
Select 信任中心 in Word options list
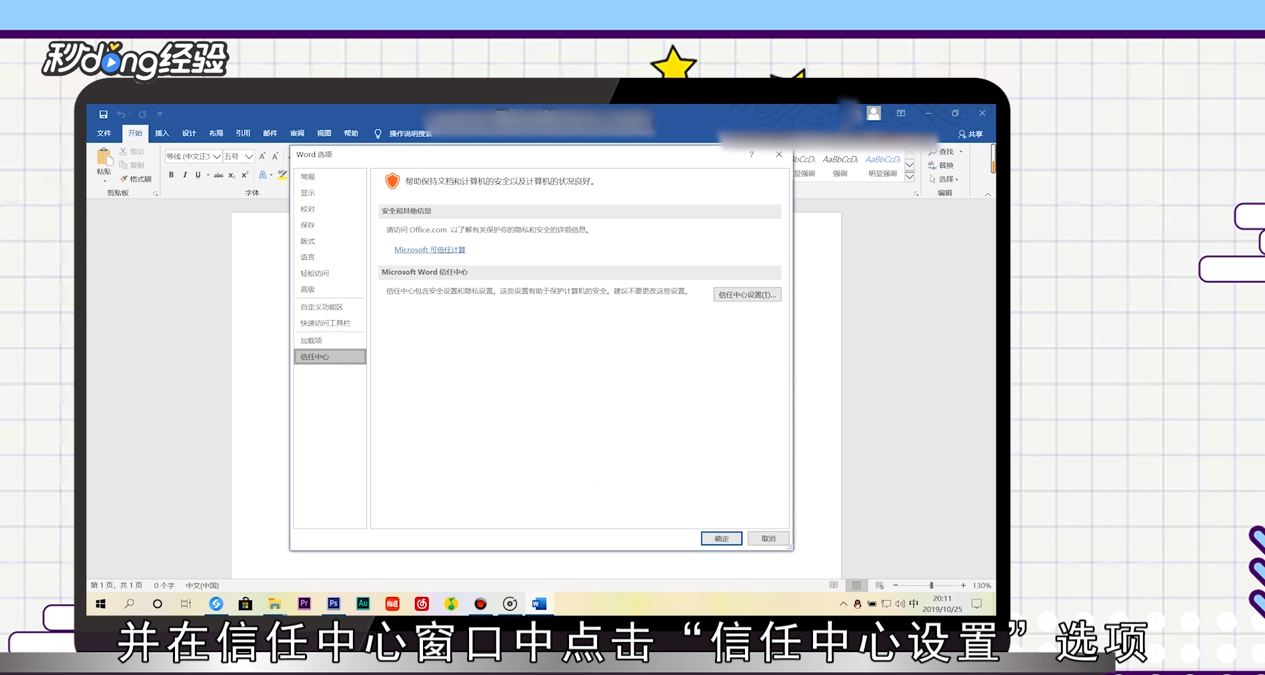point(330,357)
